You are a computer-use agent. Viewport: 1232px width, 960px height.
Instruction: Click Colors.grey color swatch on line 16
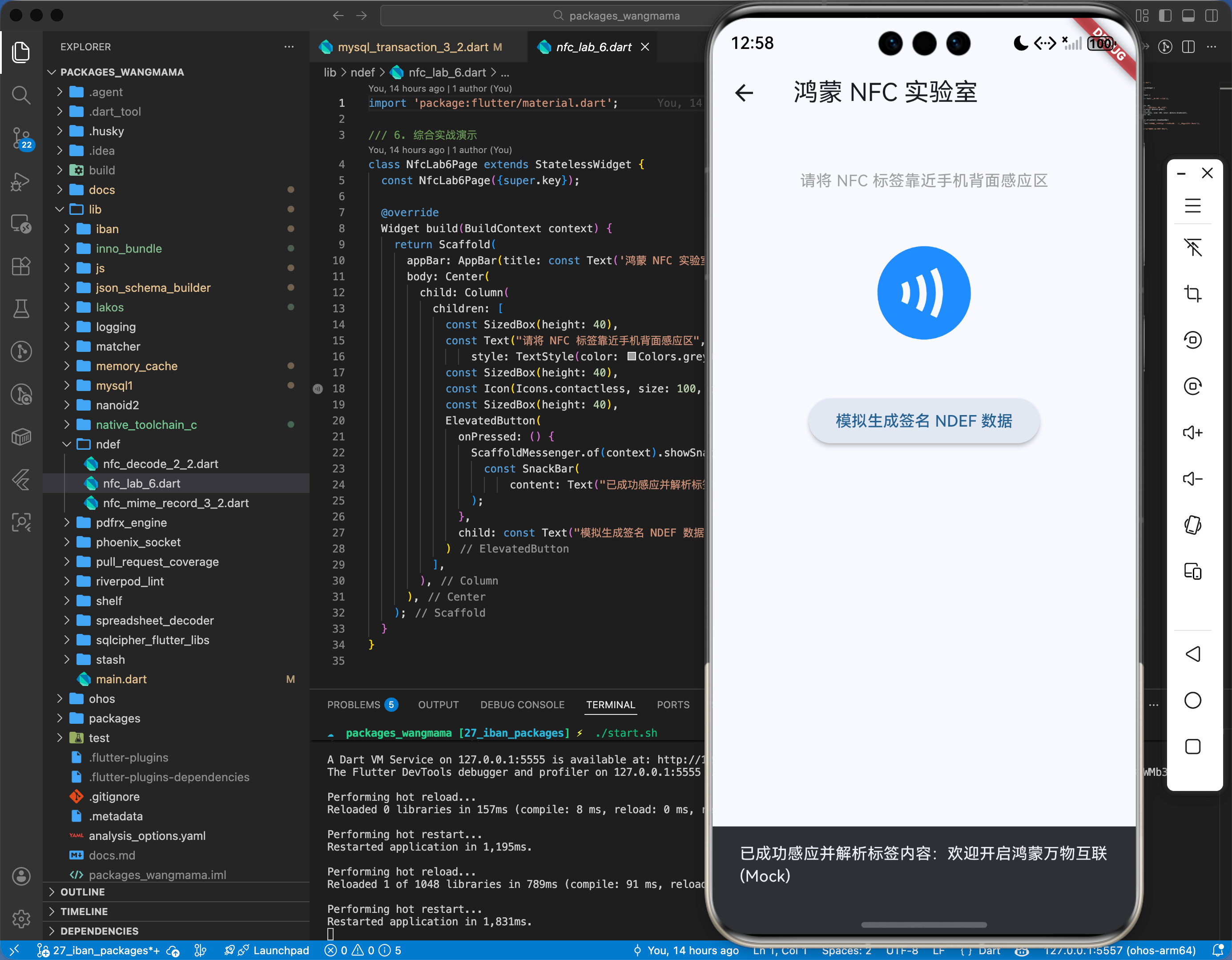pos(632,357)
